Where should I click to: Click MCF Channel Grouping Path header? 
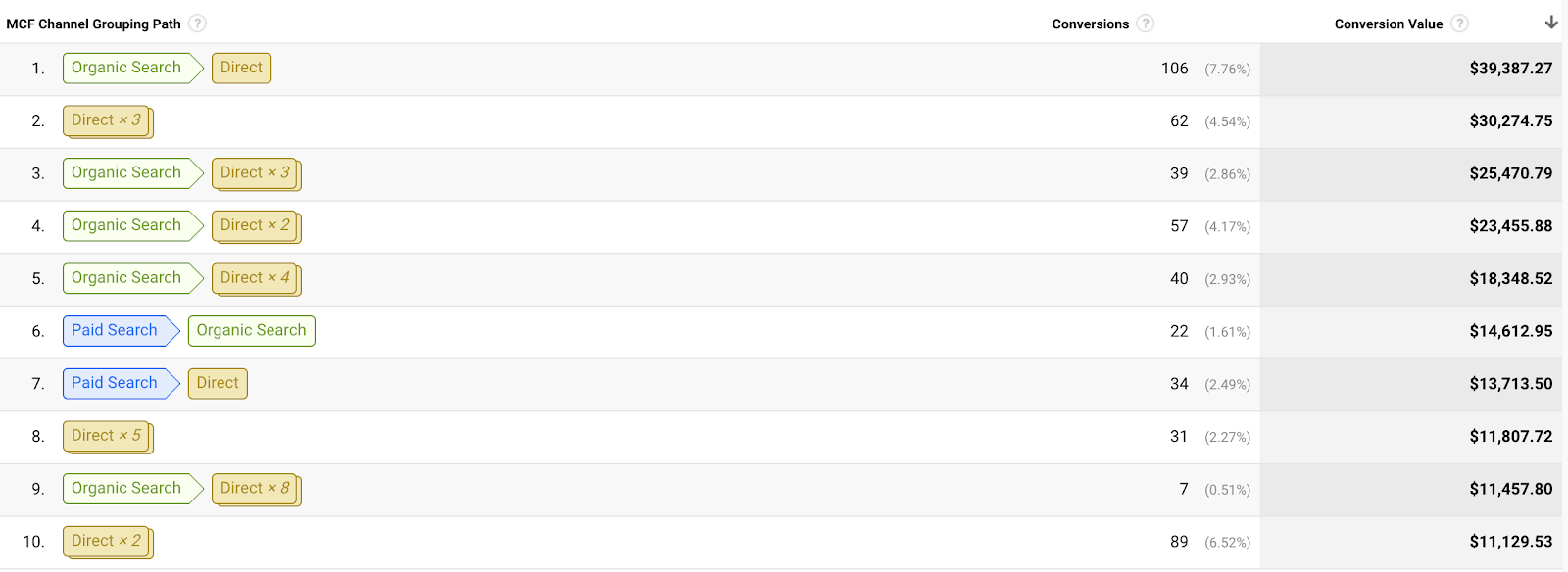point(93,24)
